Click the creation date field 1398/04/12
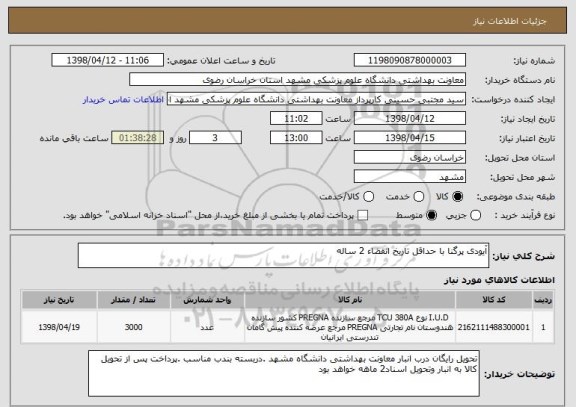 [410, 118]
